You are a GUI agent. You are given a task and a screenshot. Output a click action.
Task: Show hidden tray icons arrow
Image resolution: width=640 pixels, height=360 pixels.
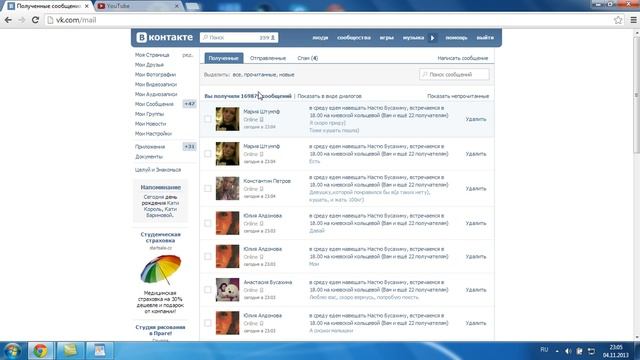tap(557, 351)
